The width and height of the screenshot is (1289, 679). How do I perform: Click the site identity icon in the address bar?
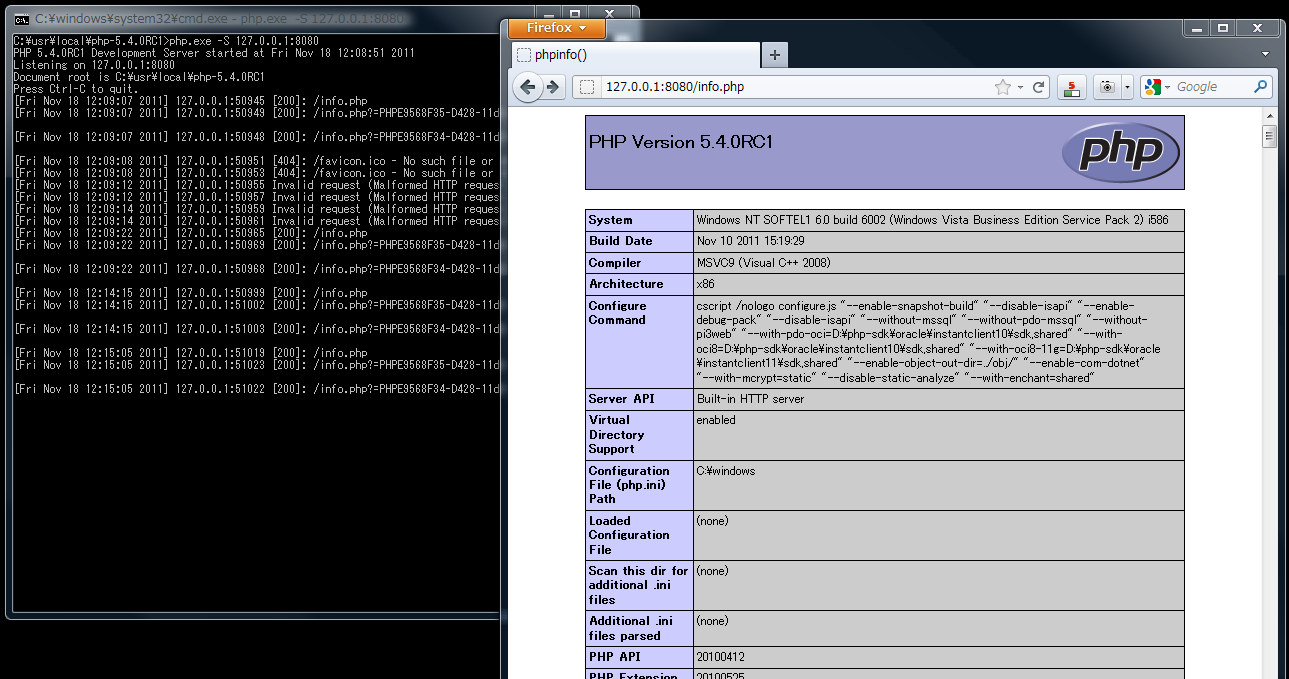588,87
